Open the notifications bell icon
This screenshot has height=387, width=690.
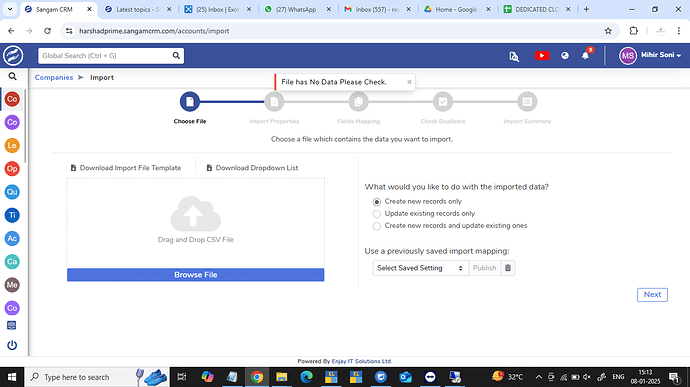pyautogui.click(x=585, y=55)
